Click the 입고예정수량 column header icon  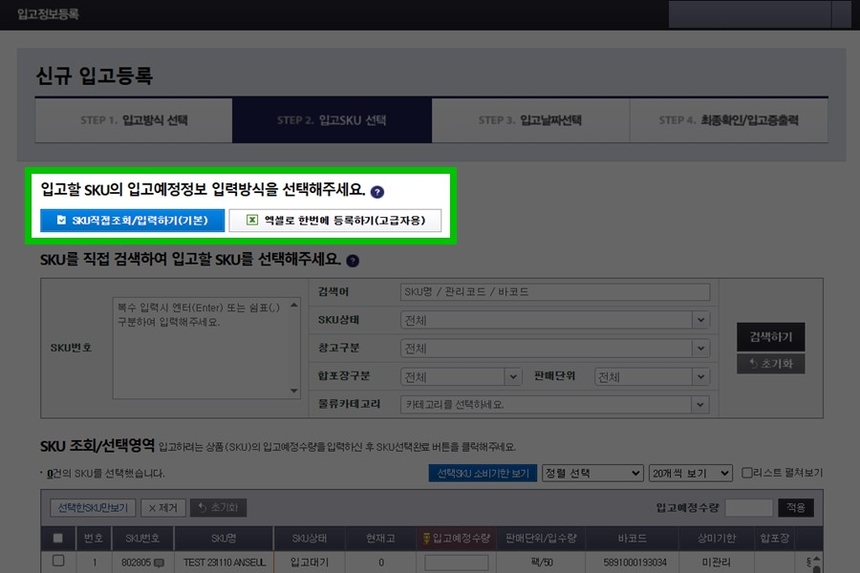click(x=426, y=538)
